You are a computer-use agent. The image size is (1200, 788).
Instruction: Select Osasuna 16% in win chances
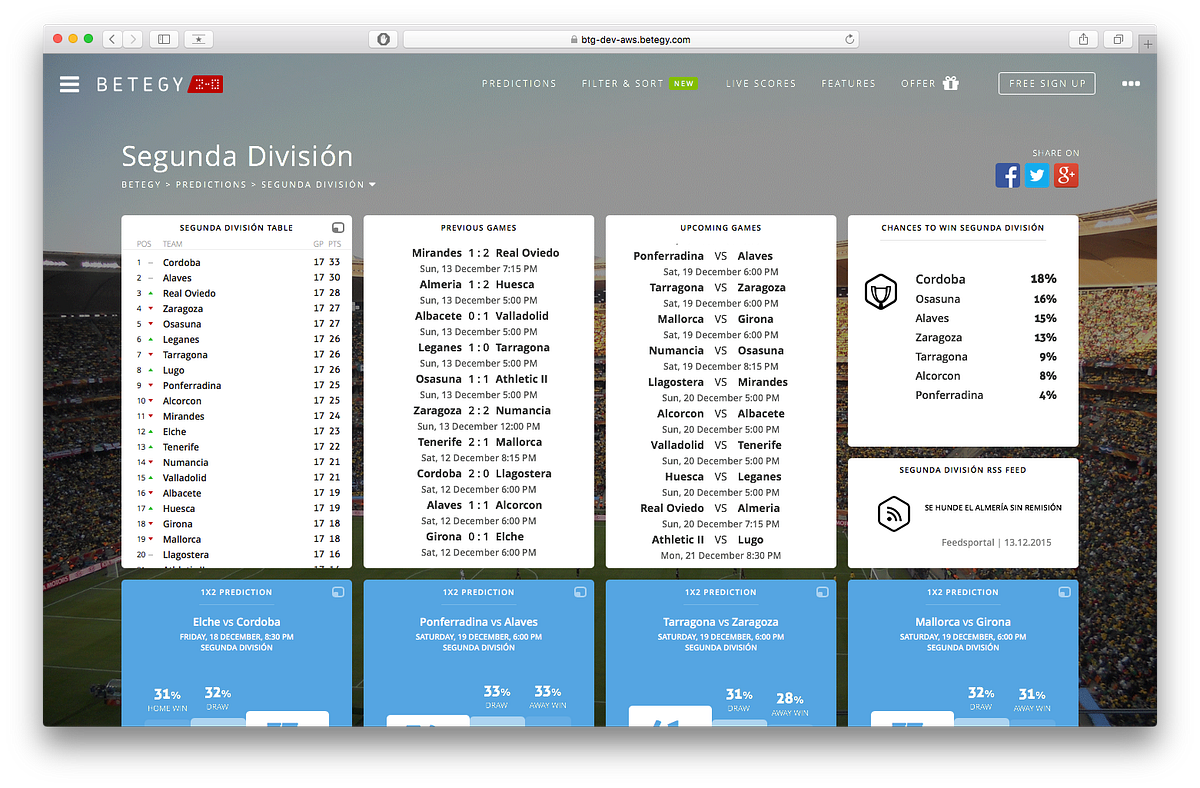pyautogui.click(x=985, y=299)
